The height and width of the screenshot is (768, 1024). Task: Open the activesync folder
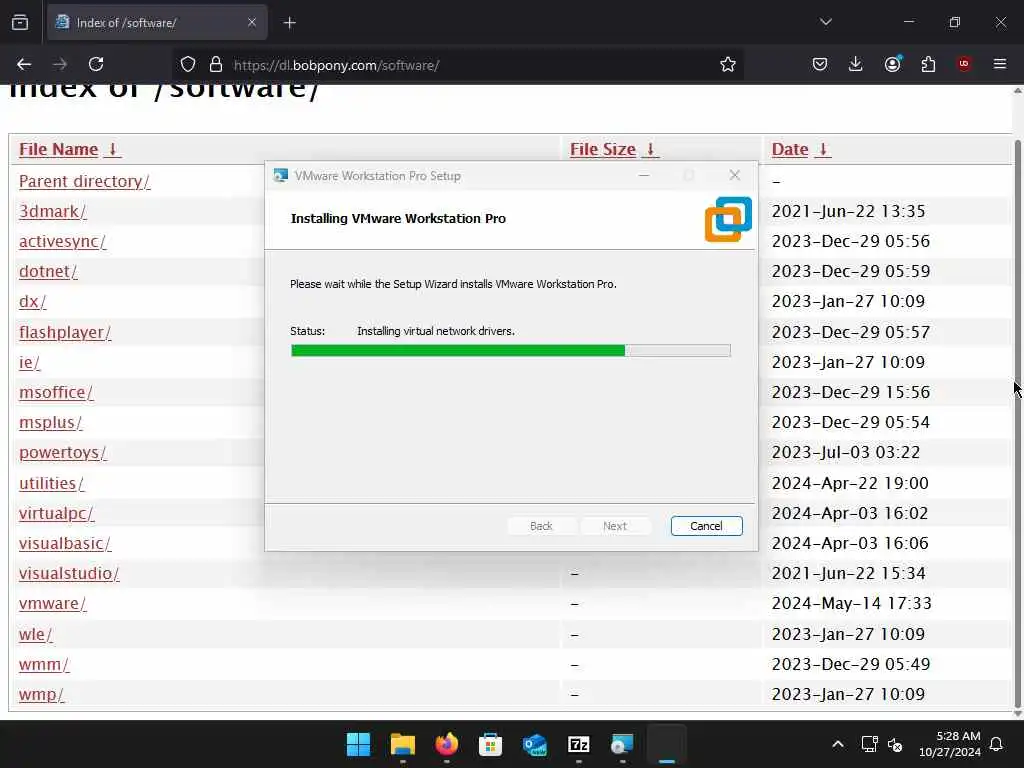coord(62,242)
